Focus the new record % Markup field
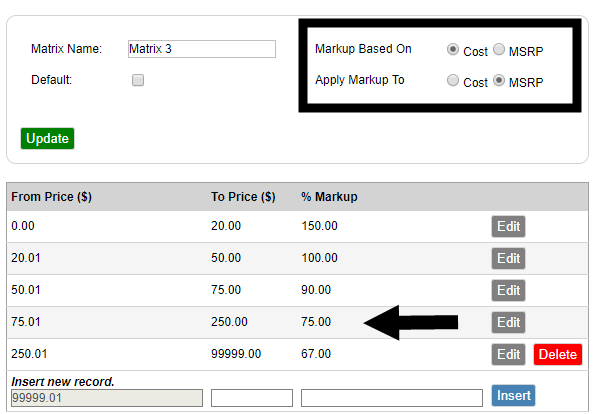Viewport: 604px width, 414px height. pyautogui.click(x=392, y=398)
